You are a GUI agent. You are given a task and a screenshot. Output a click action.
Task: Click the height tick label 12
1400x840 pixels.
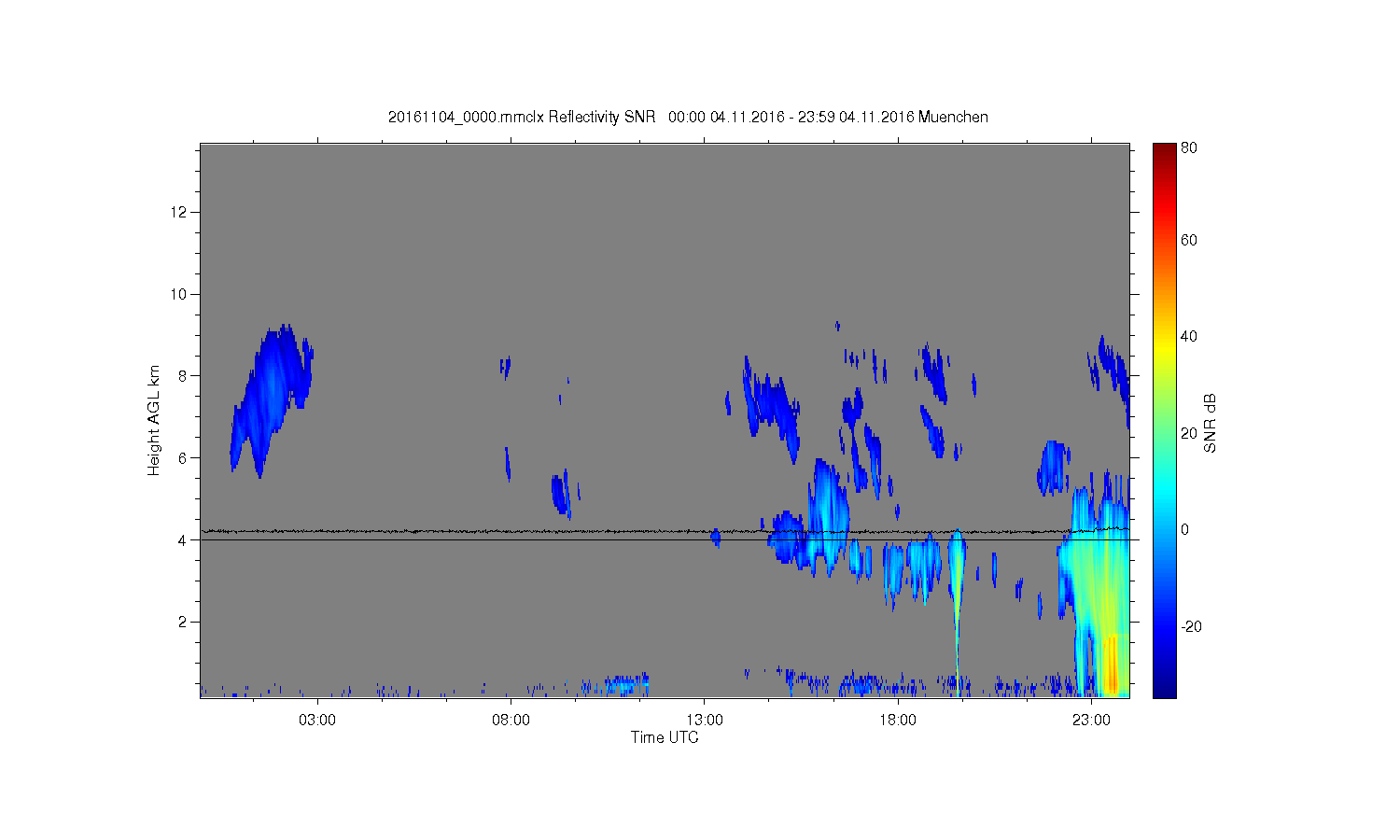tap(179, 212)
